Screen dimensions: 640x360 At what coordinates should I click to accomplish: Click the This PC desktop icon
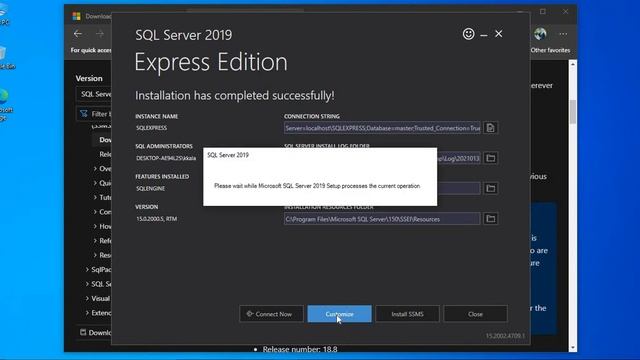click(x=3, y=15)
